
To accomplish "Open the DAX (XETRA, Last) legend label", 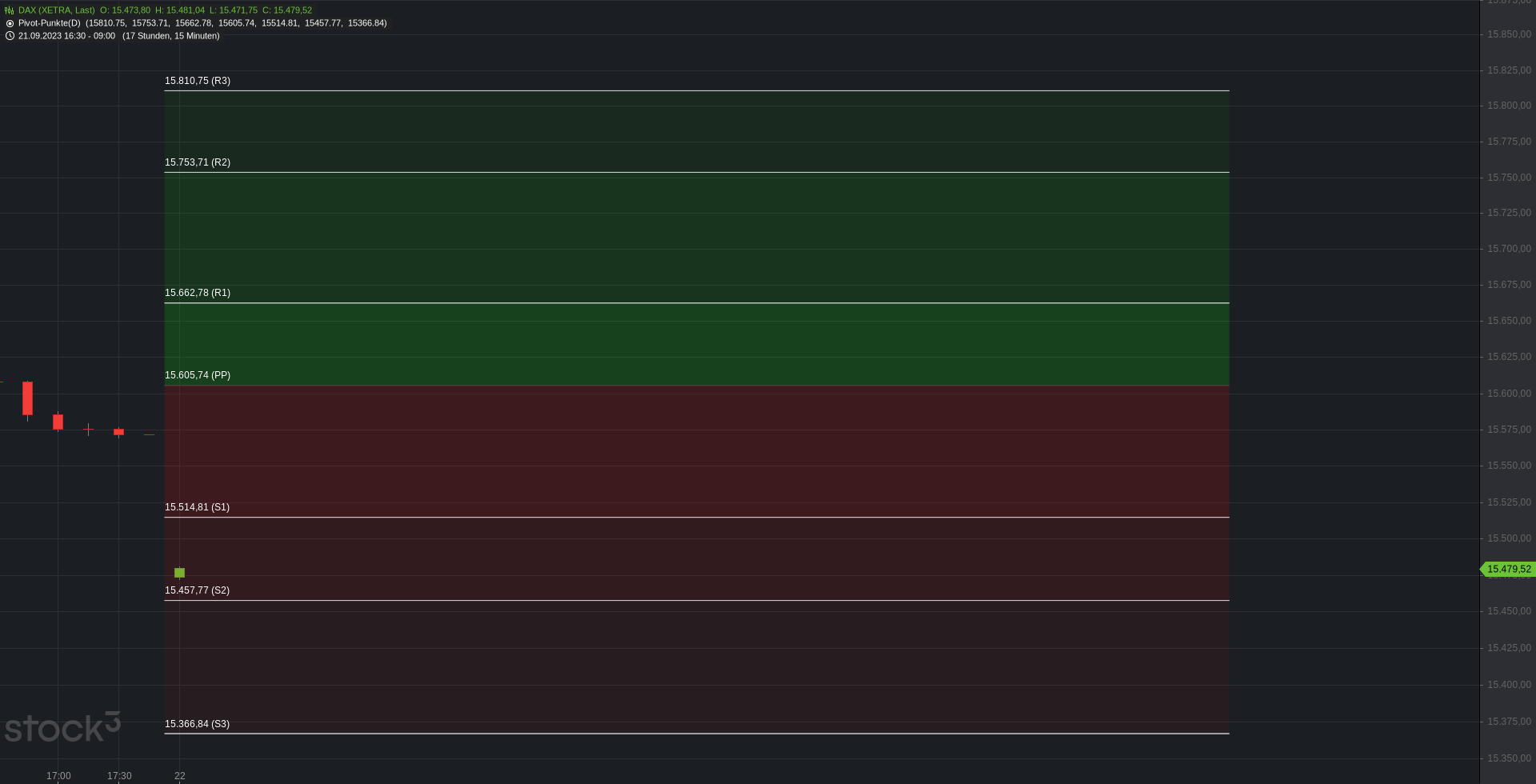I will pos(56,10).
